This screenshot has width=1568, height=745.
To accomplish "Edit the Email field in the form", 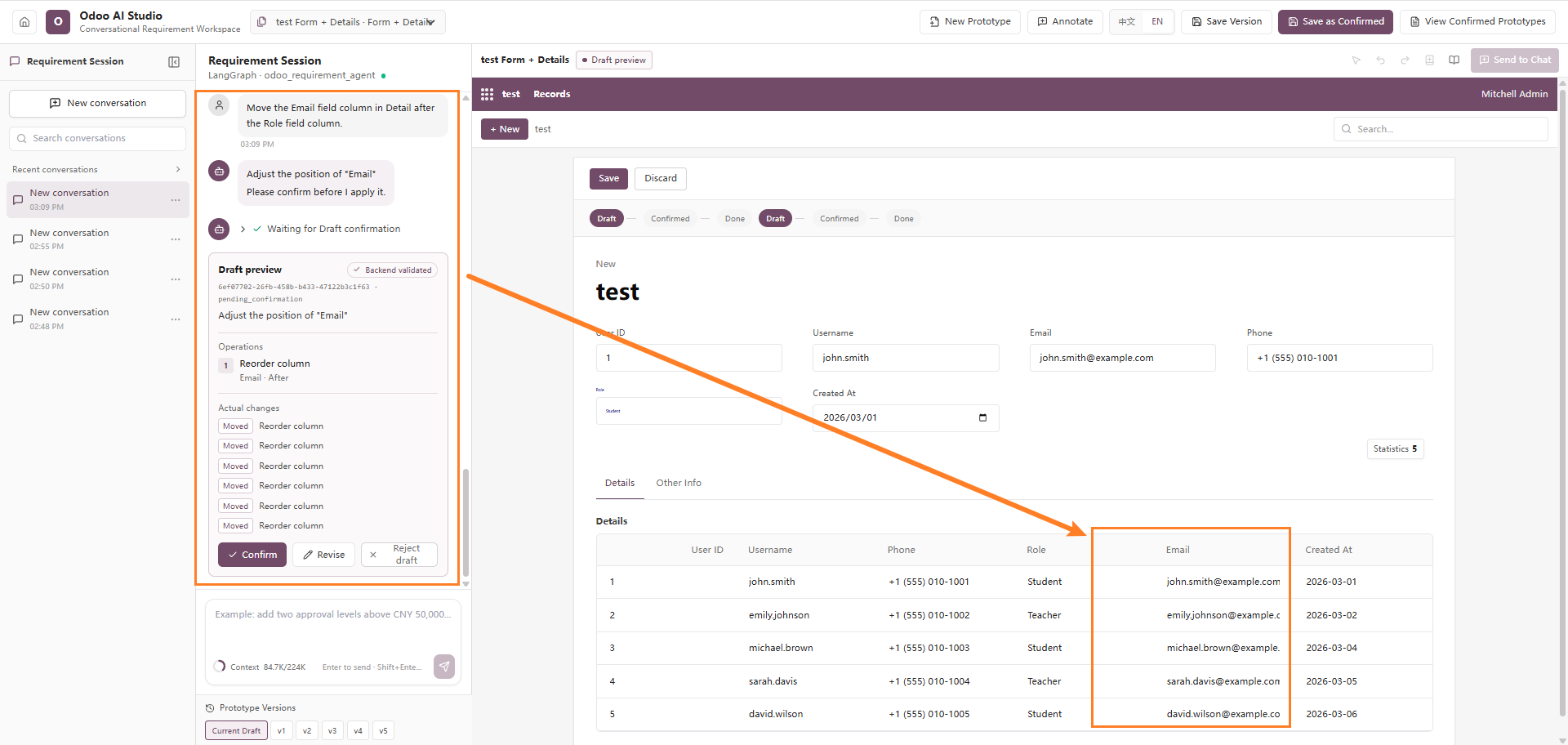I will click(x=1123, y=359).
